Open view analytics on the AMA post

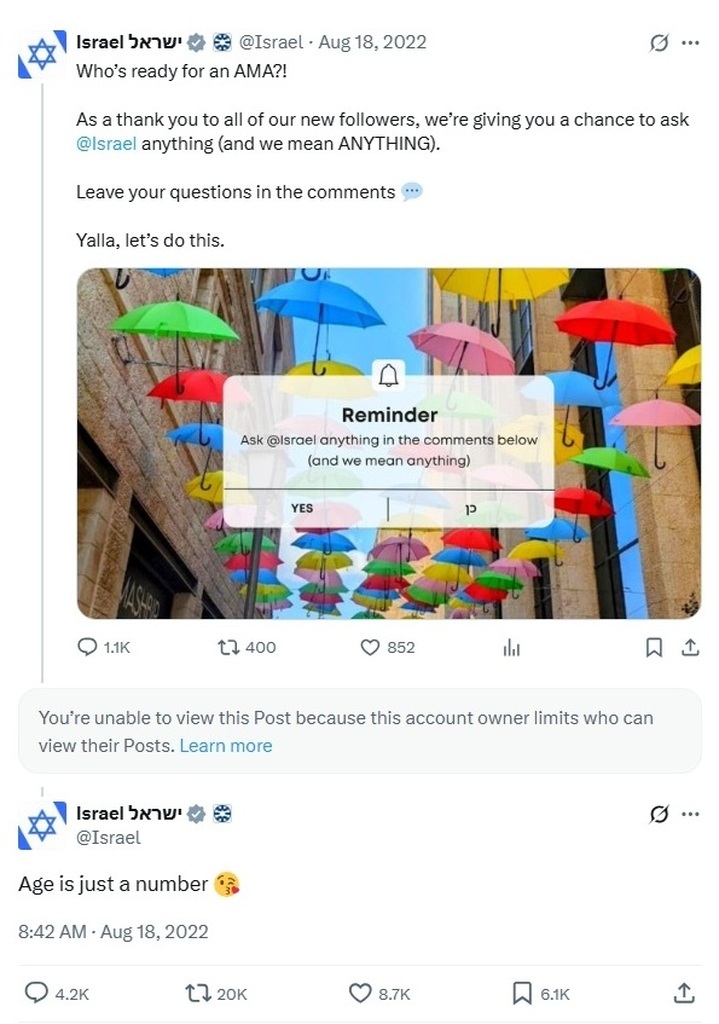click(x=511, y=648)
